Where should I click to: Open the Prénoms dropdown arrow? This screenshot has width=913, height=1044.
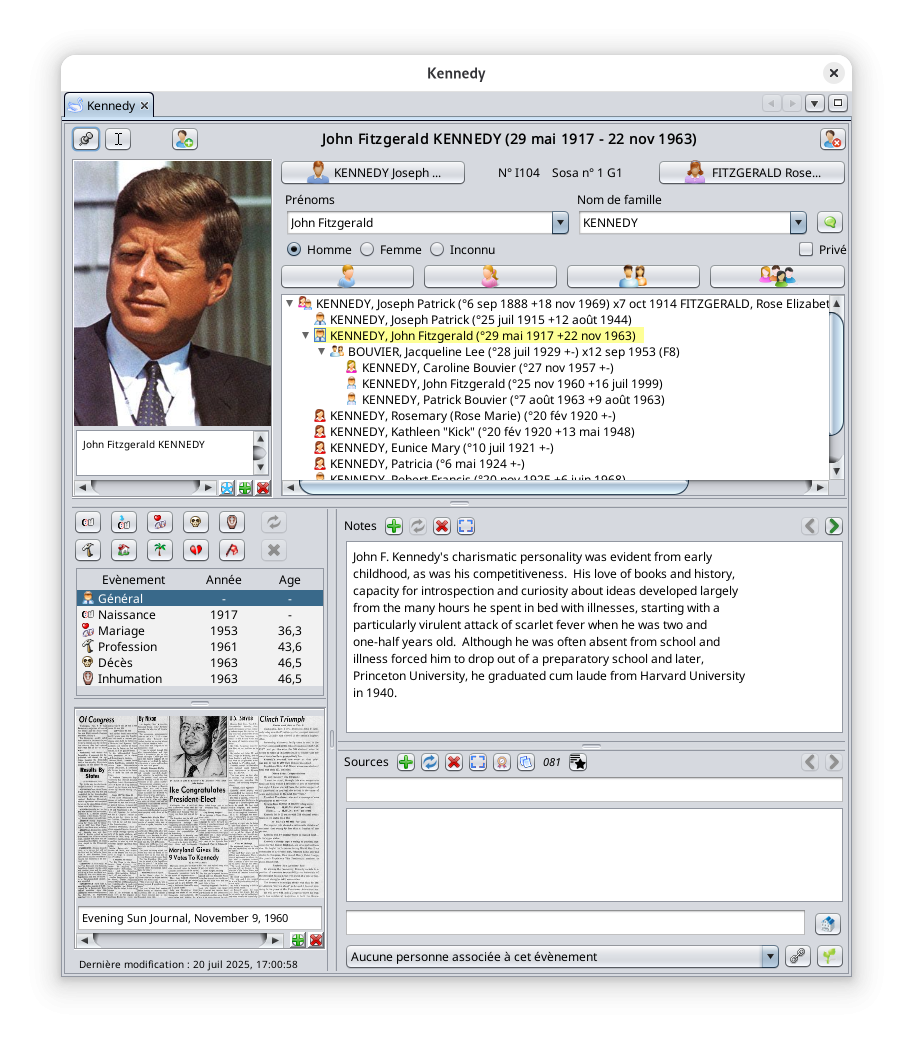[560, 223]
